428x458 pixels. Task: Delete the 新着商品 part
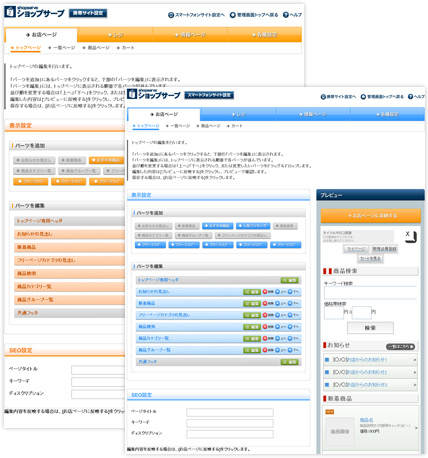[x=268, y=304]
